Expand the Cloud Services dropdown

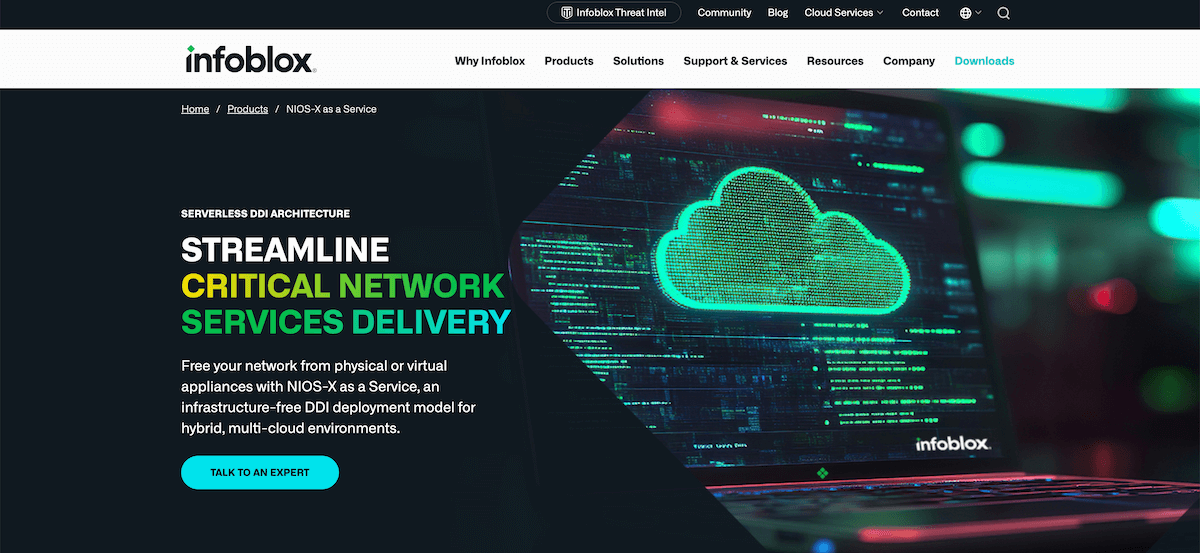[844, 13]
